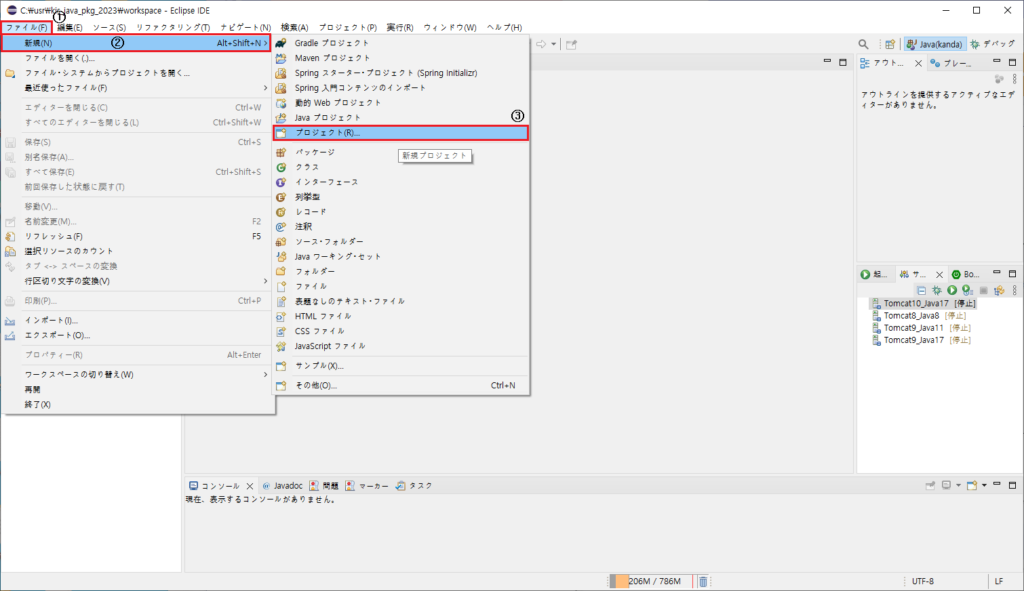
Task: Switch to the デバッグ perspective
Action: (x=993, y=44)
